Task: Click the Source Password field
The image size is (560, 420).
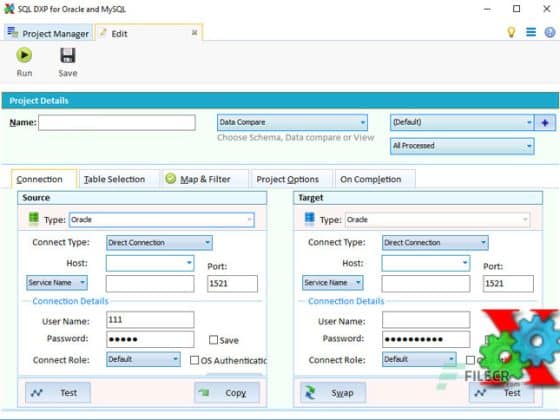Action: click(x=150, y=339)
